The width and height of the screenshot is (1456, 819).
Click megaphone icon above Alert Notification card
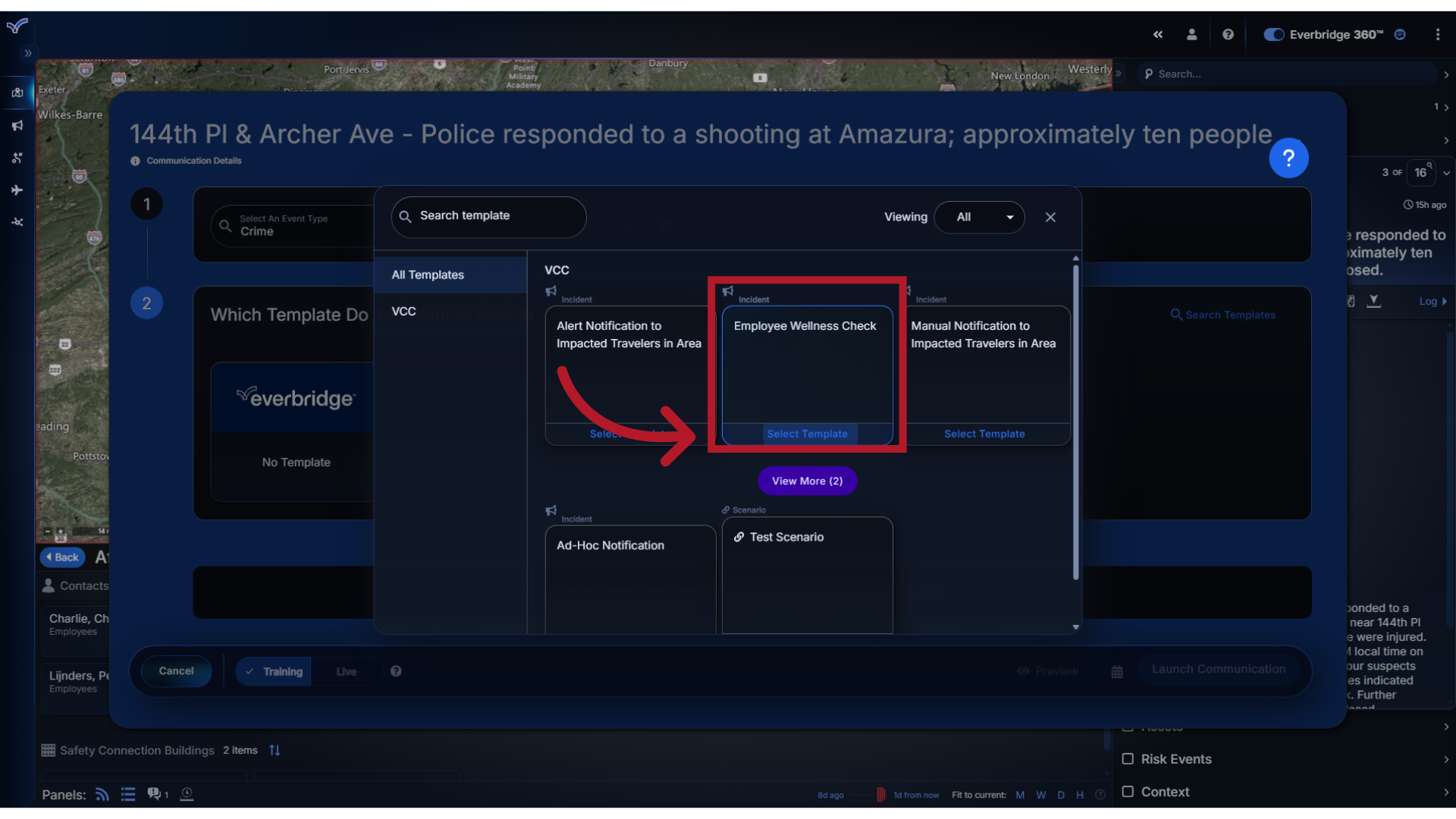(551, 291)
